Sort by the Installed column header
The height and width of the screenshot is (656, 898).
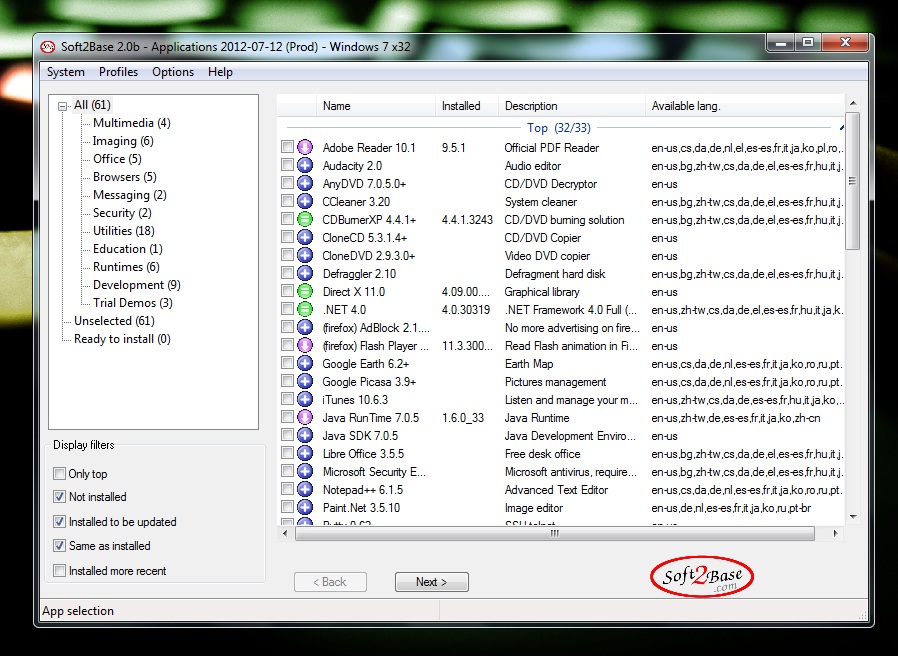[467, 106]
